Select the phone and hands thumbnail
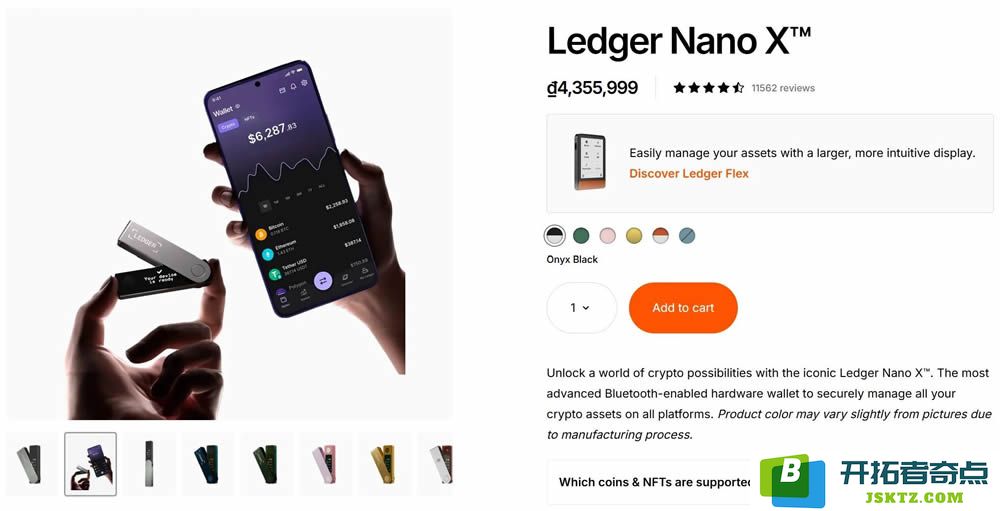The image size is (1000, 511). click(90, 464)
